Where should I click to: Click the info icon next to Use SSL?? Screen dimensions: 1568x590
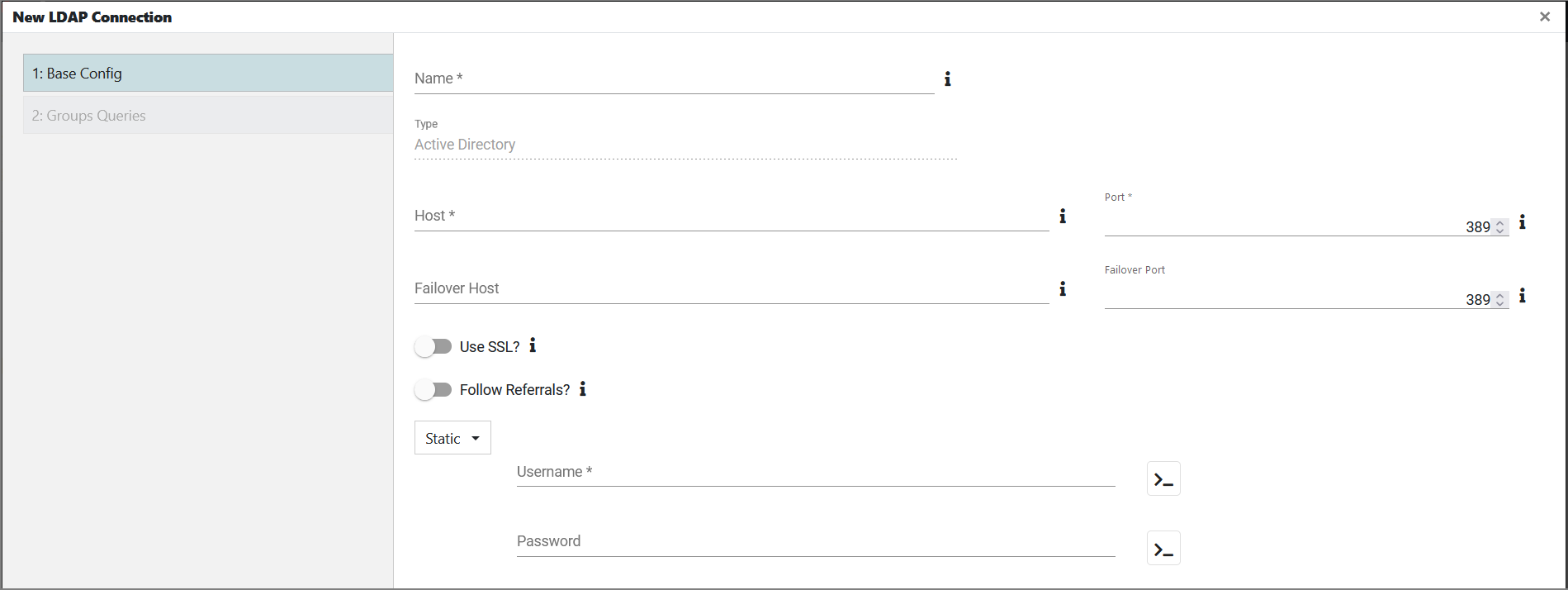[533, 346]
